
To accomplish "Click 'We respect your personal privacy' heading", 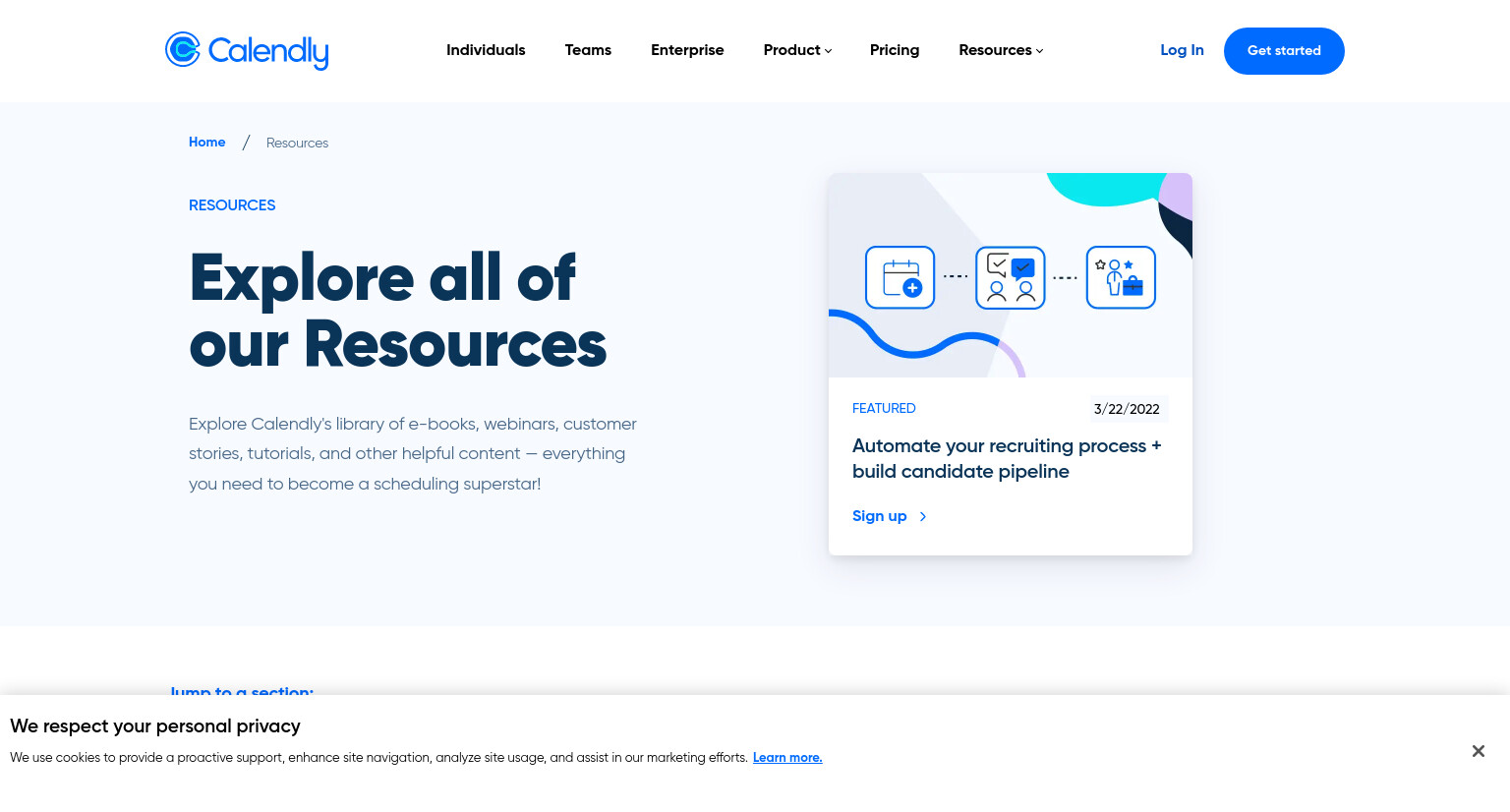I will point(155,726).
